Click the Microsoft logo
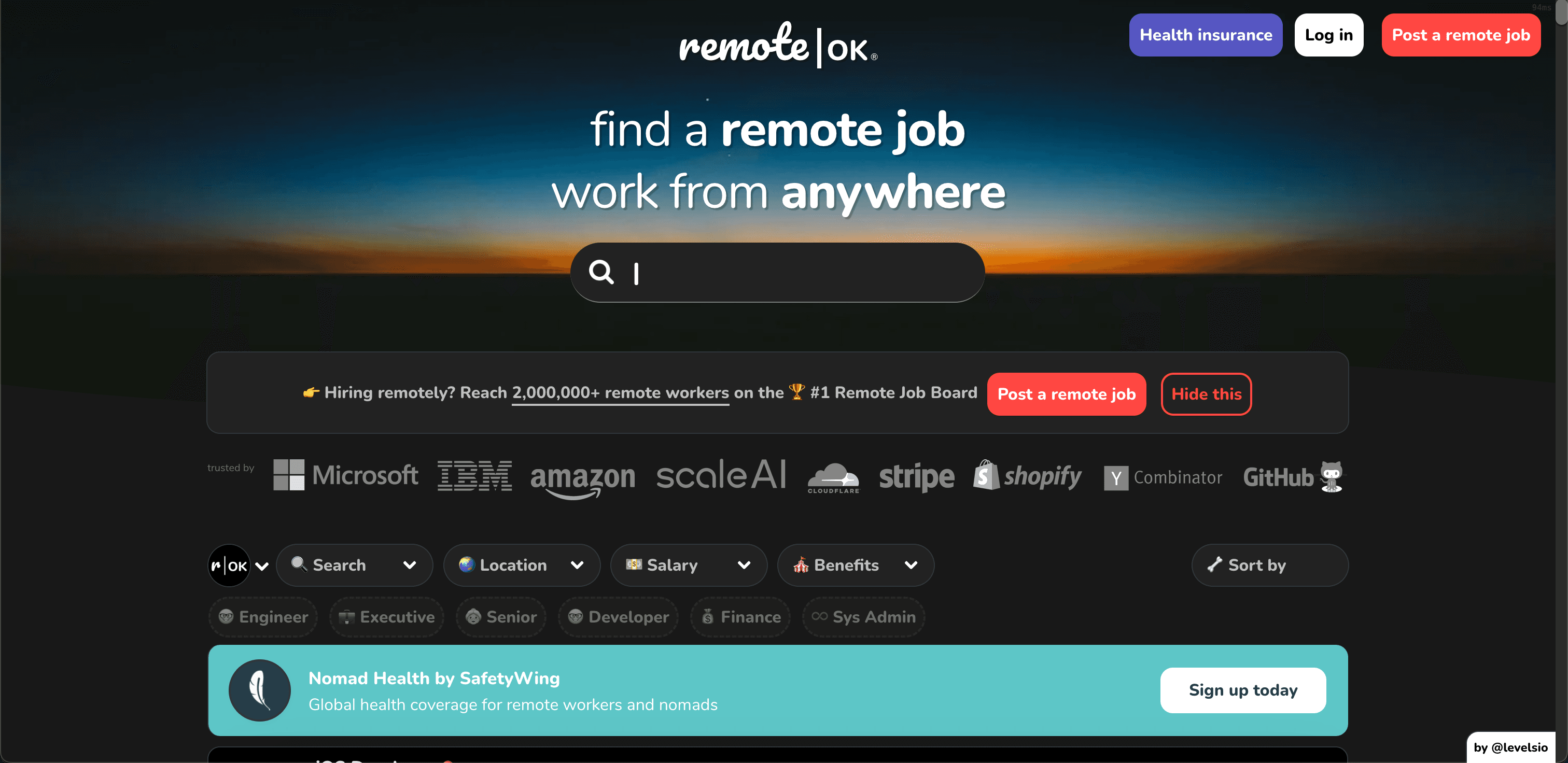The height and width of the screenshot is (763, 1568). pyautogui.click(x=345, y=475)
